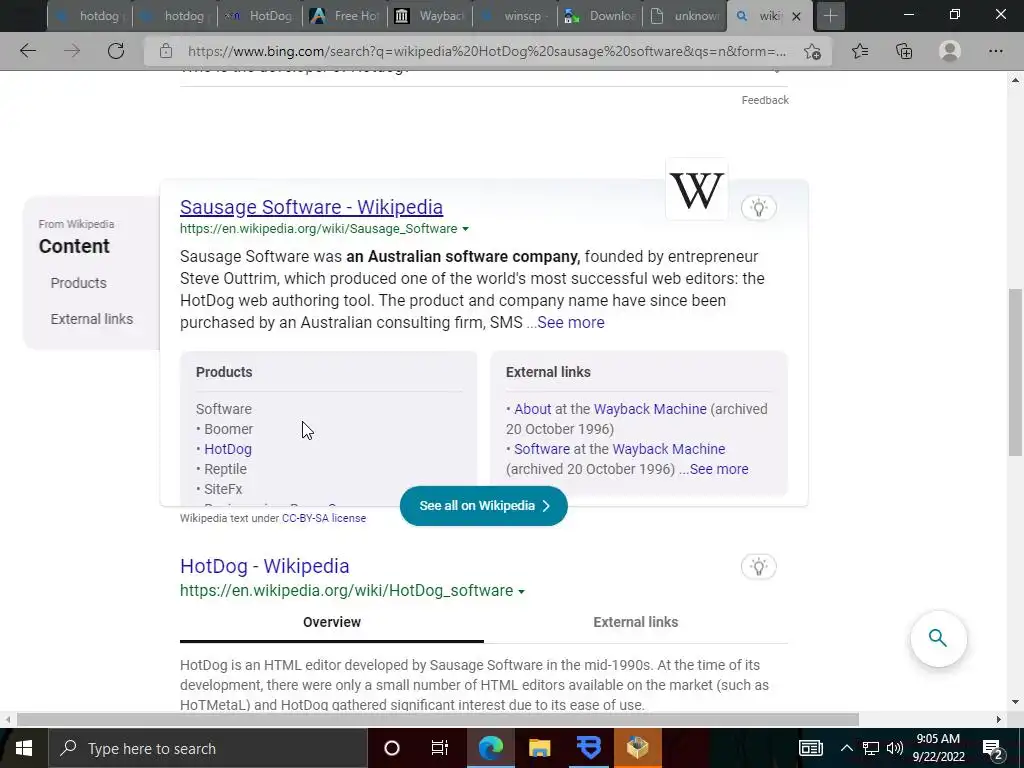Go back to the previous page
The height and width of the screenshot is (768, 1024).
[x=27, y=51]
